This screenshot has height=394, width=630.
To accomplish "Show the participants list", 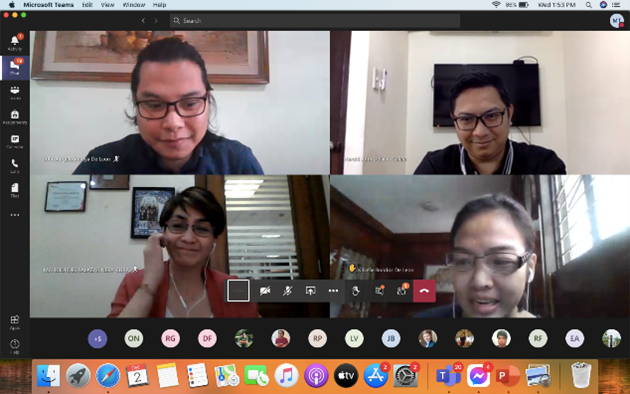I will click(x=401, y=291).
